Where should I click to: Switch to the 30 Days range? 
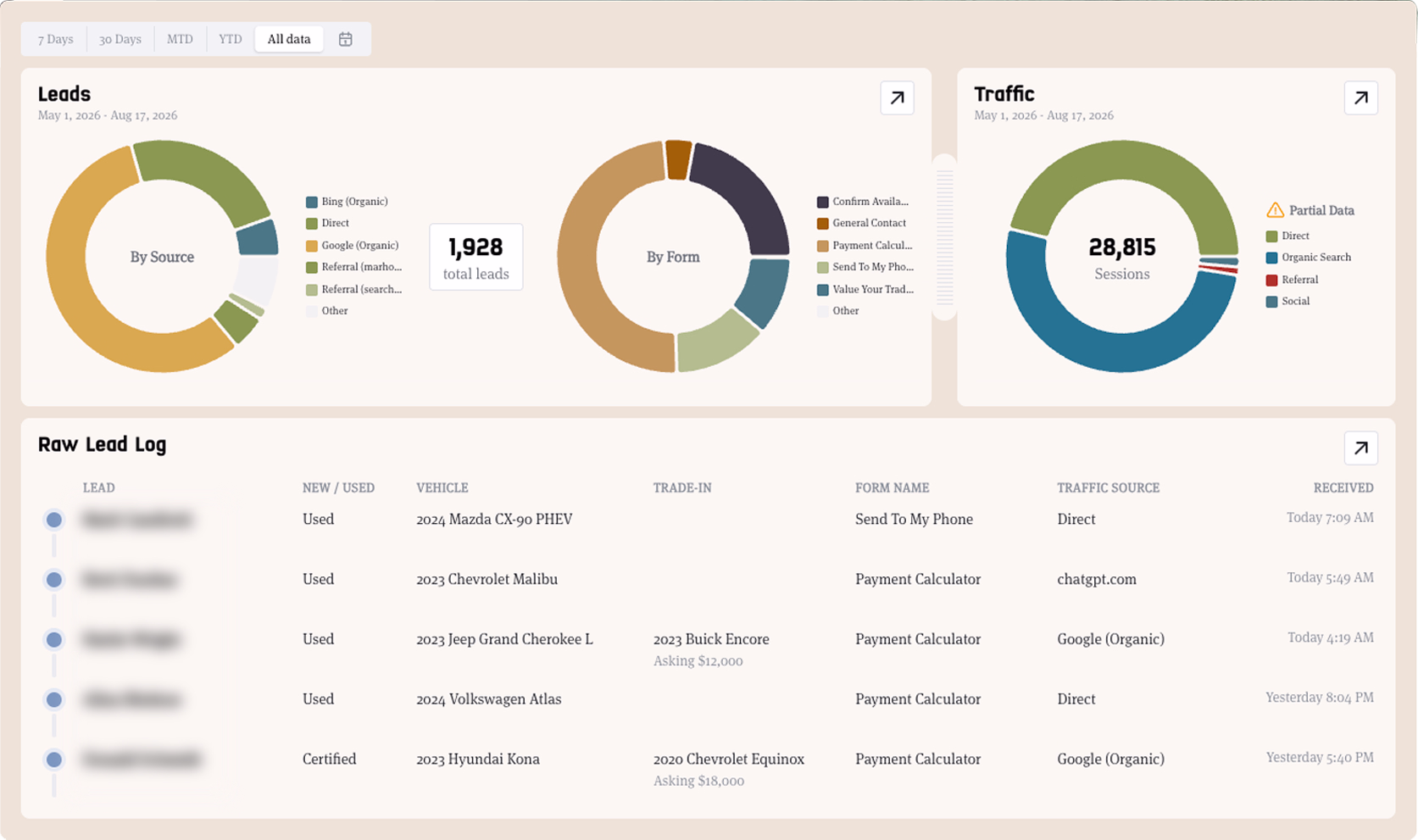120,39
